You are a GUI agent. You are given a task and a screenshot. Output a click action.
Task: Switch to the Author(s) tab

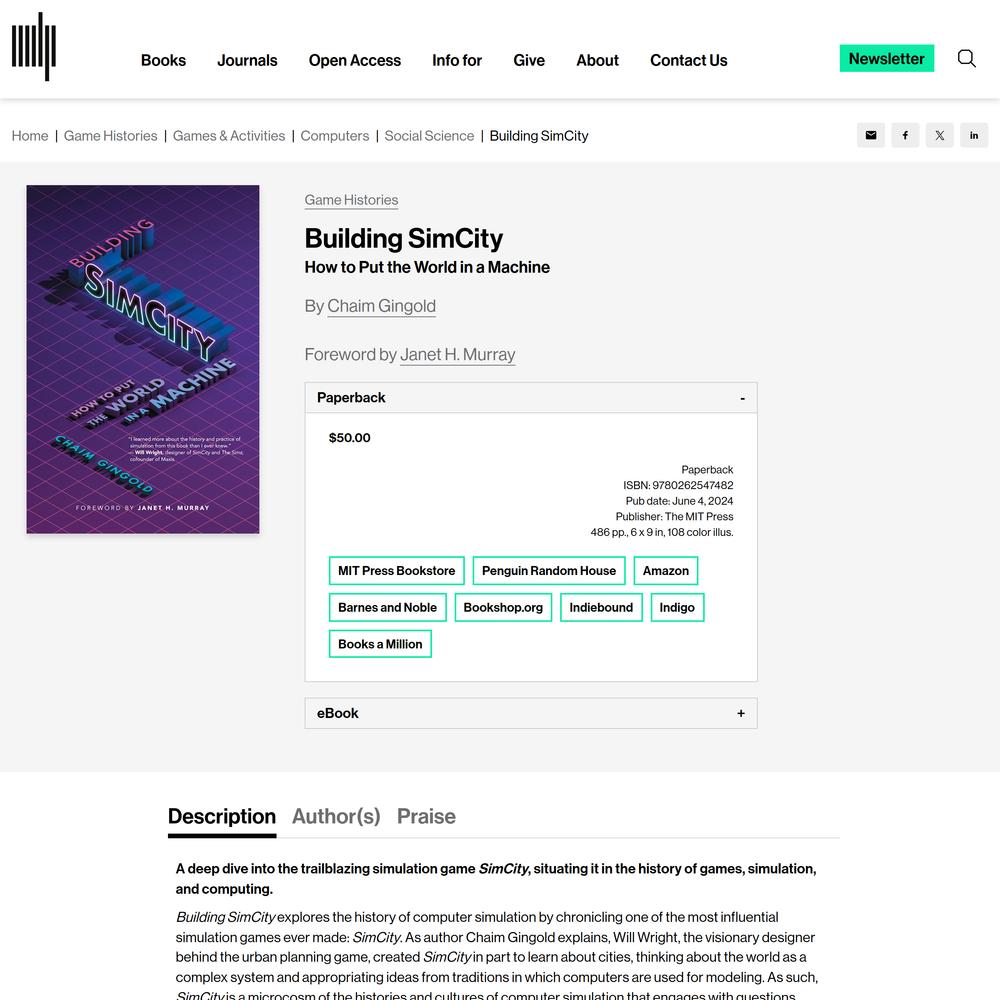click(x=336, y=816)
